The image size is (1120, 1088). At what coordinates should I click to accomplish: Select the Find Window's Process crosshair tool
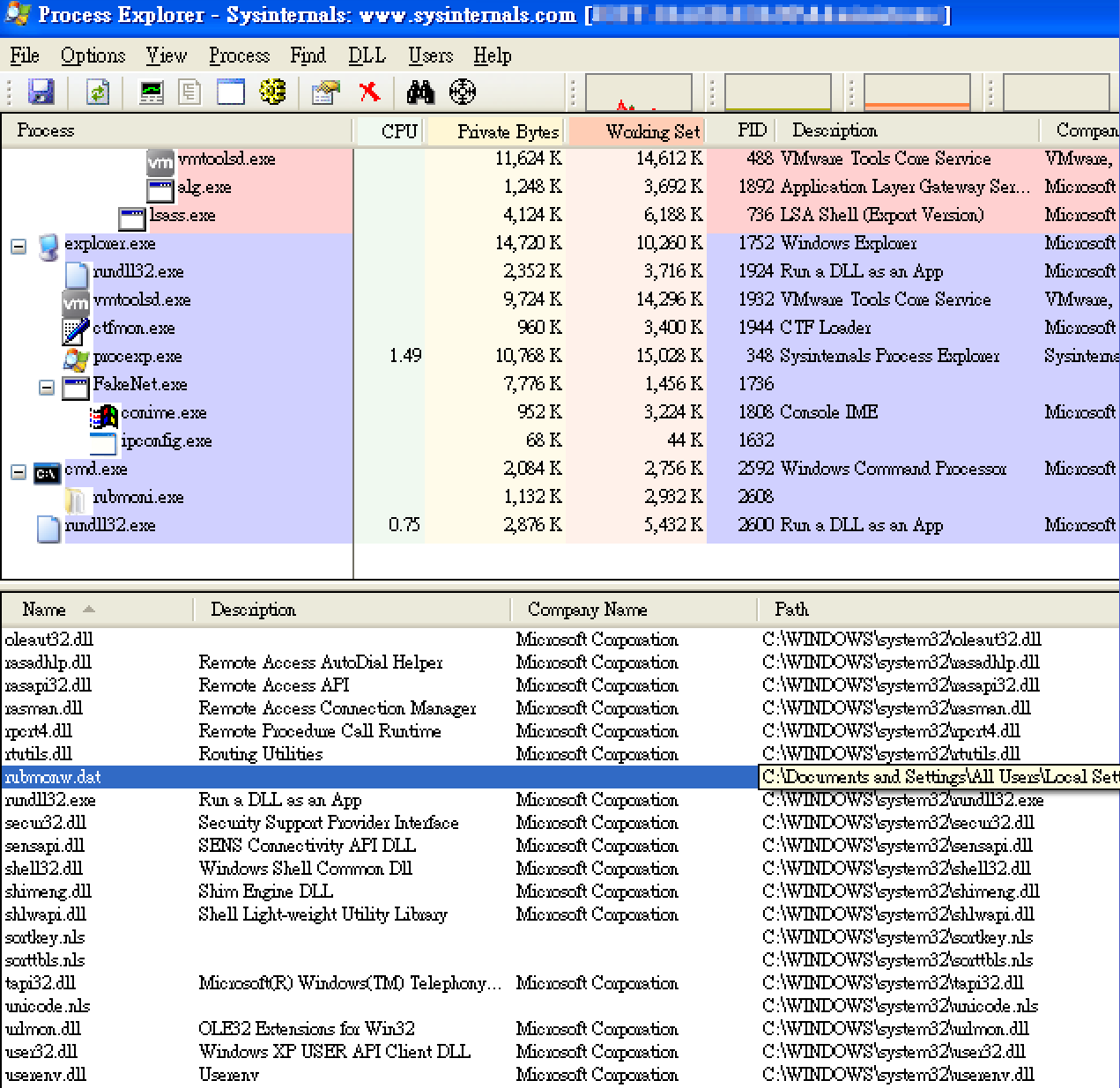(463, 92)
